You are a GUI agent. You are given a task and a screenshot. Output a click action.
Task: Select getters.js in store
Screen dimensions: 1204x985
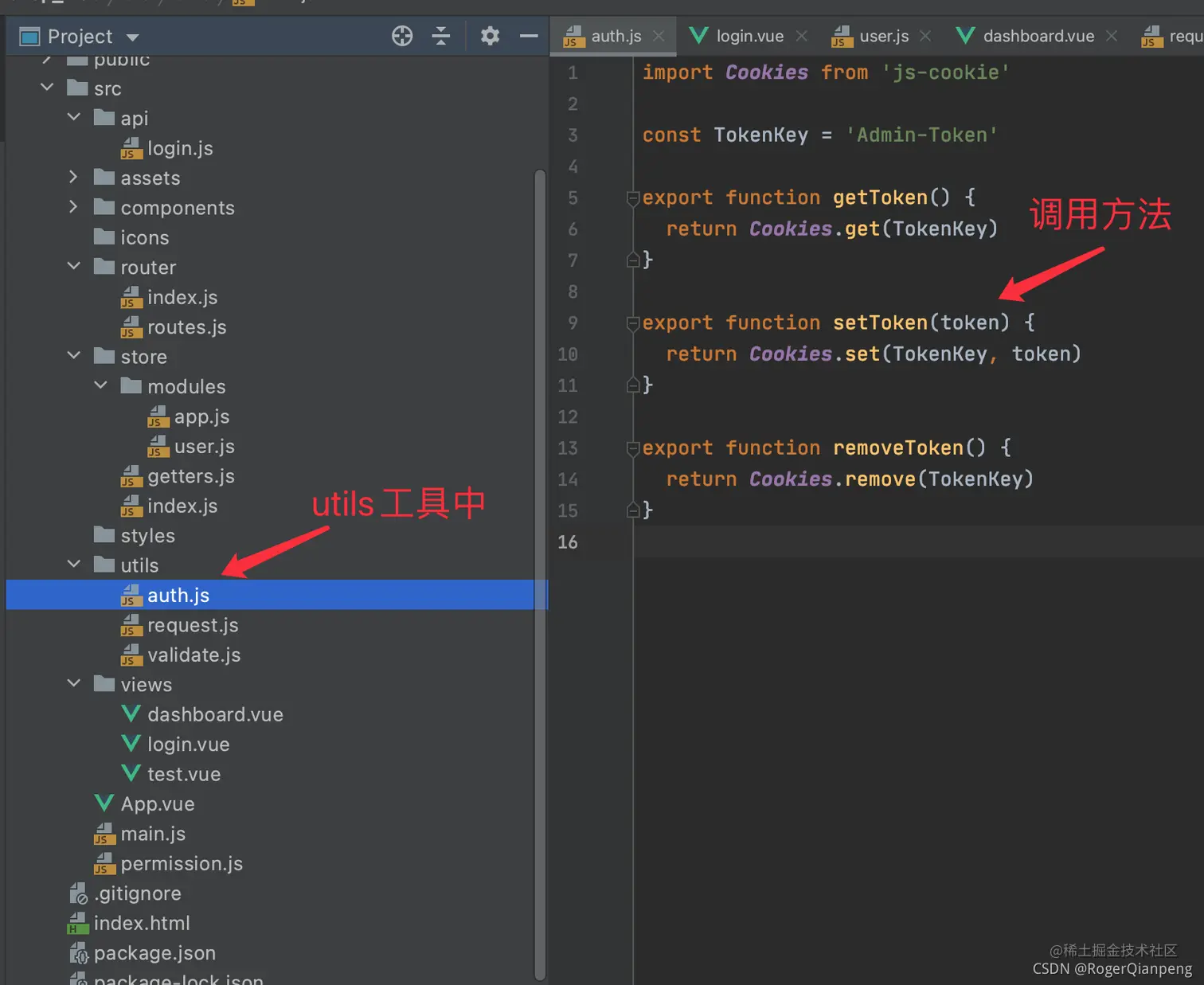click(x=178, y=476)
